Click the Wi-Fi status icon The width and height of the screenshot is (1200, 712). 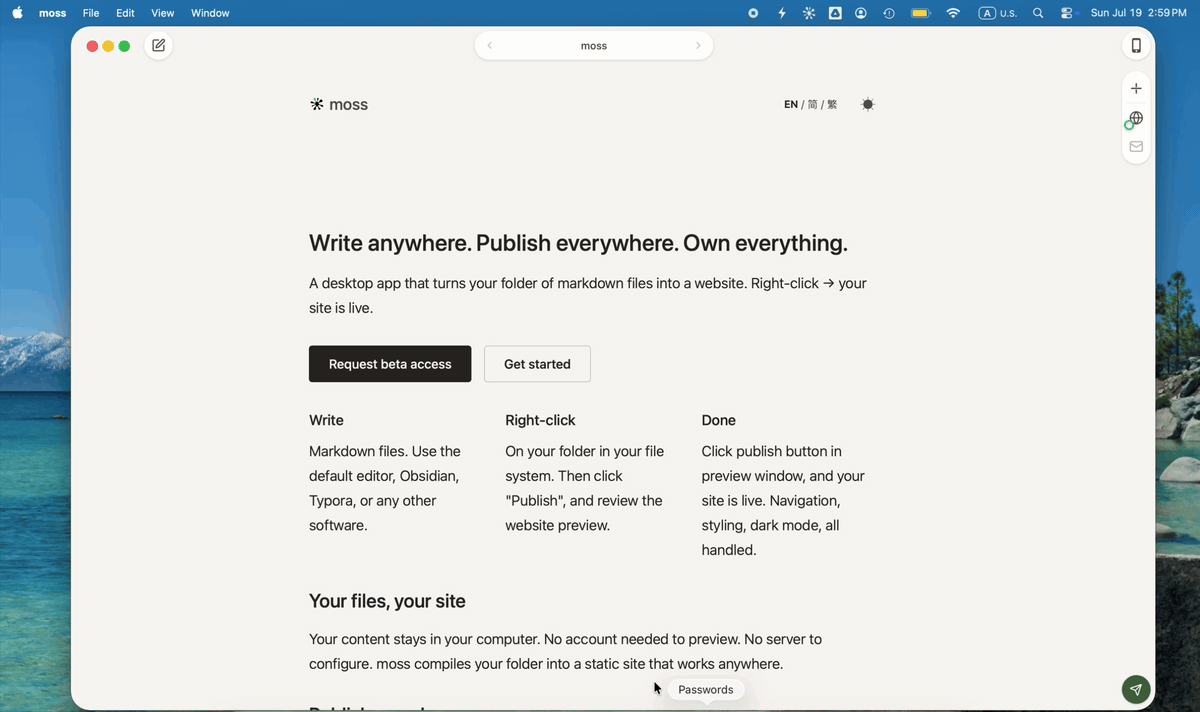[953, 13]
